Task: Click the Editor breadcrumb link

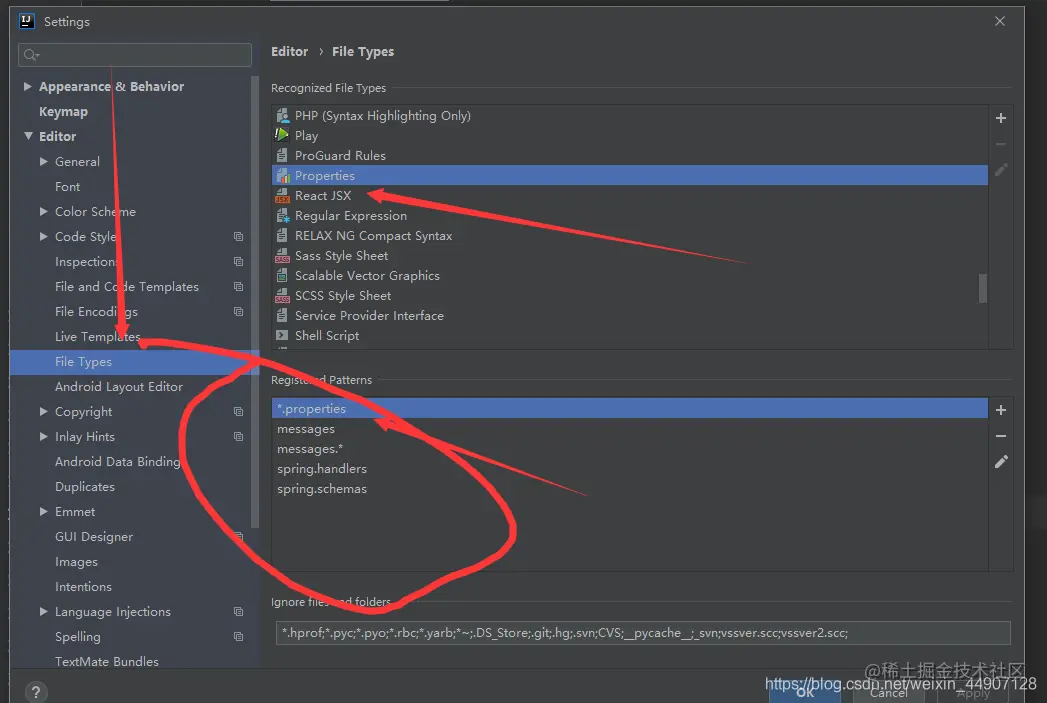Action: tap(289, 51)
